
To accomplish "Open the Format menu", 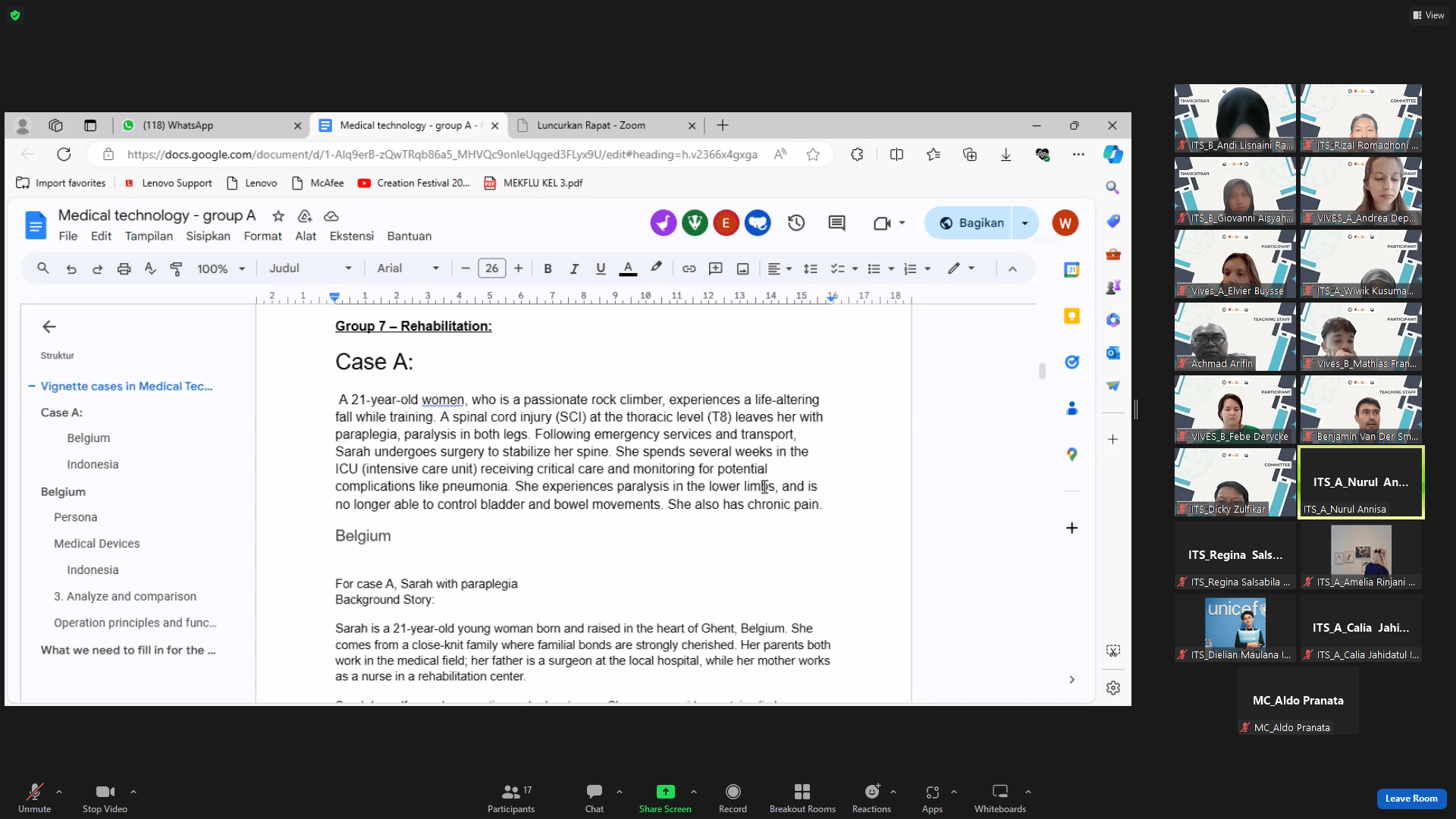I will pyautogui.click(x=262, y=236).
